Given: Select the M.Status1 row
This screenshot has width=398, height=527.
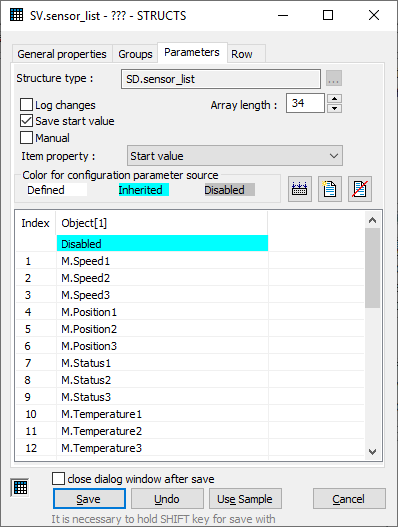Looking at the screenshot, I should tap(190, 363).
